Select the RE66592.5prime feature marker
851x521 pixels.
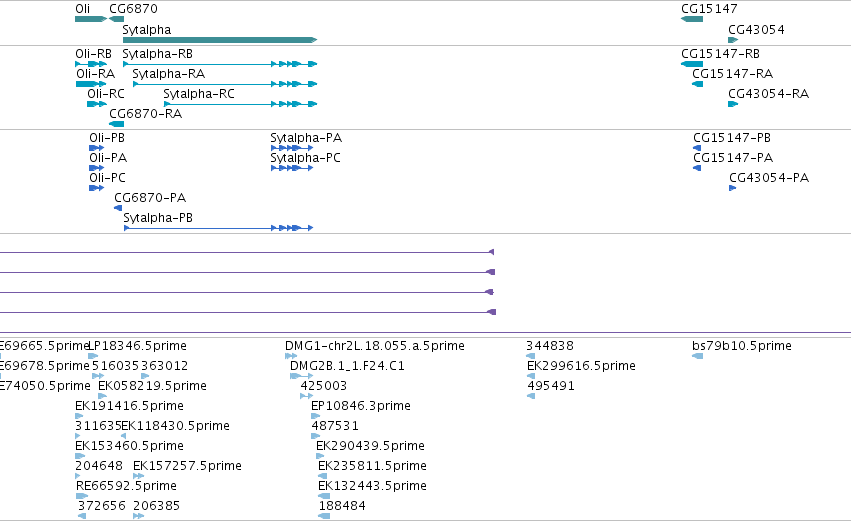coord(82,496)
